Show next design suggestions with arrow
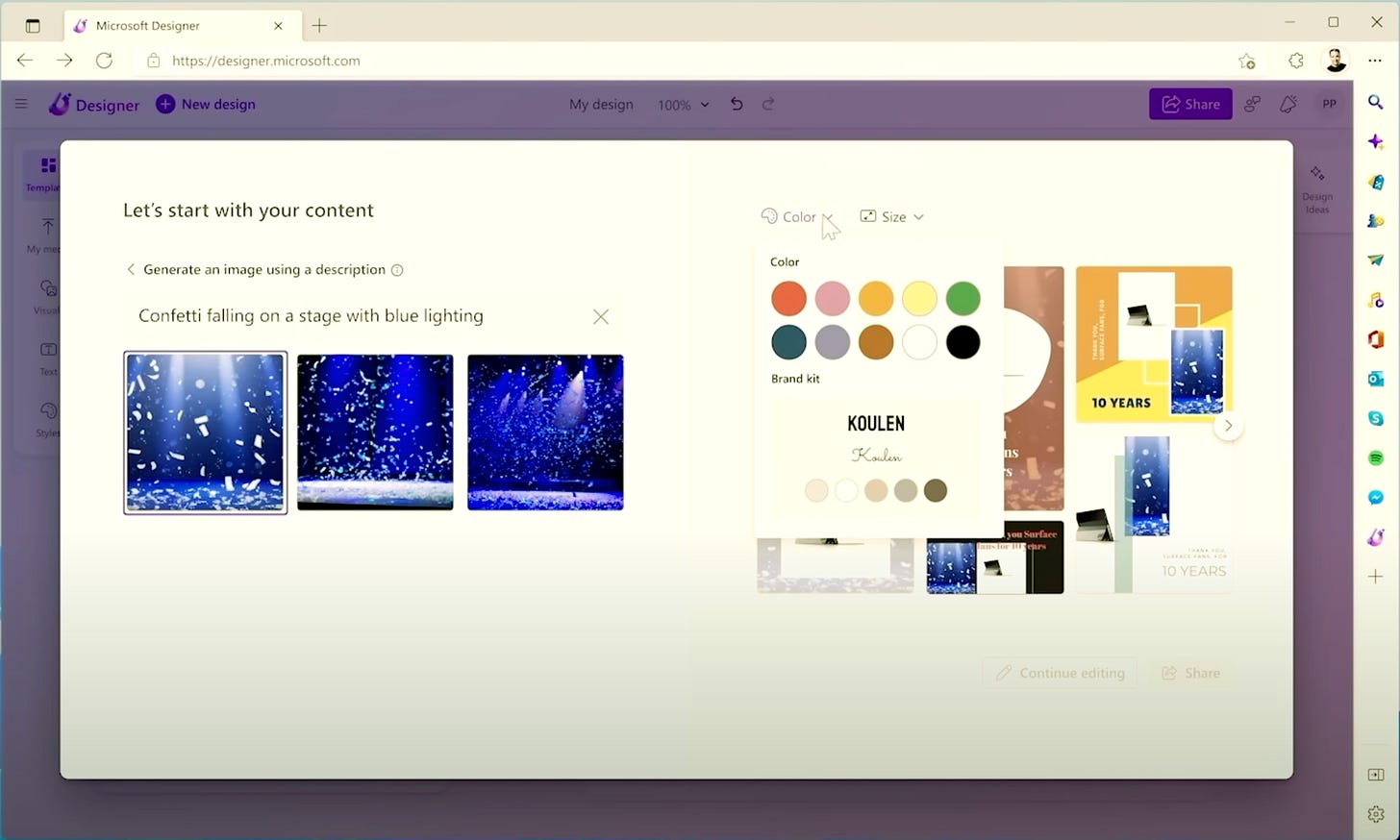1400x840 pixels. (1228, 426)
